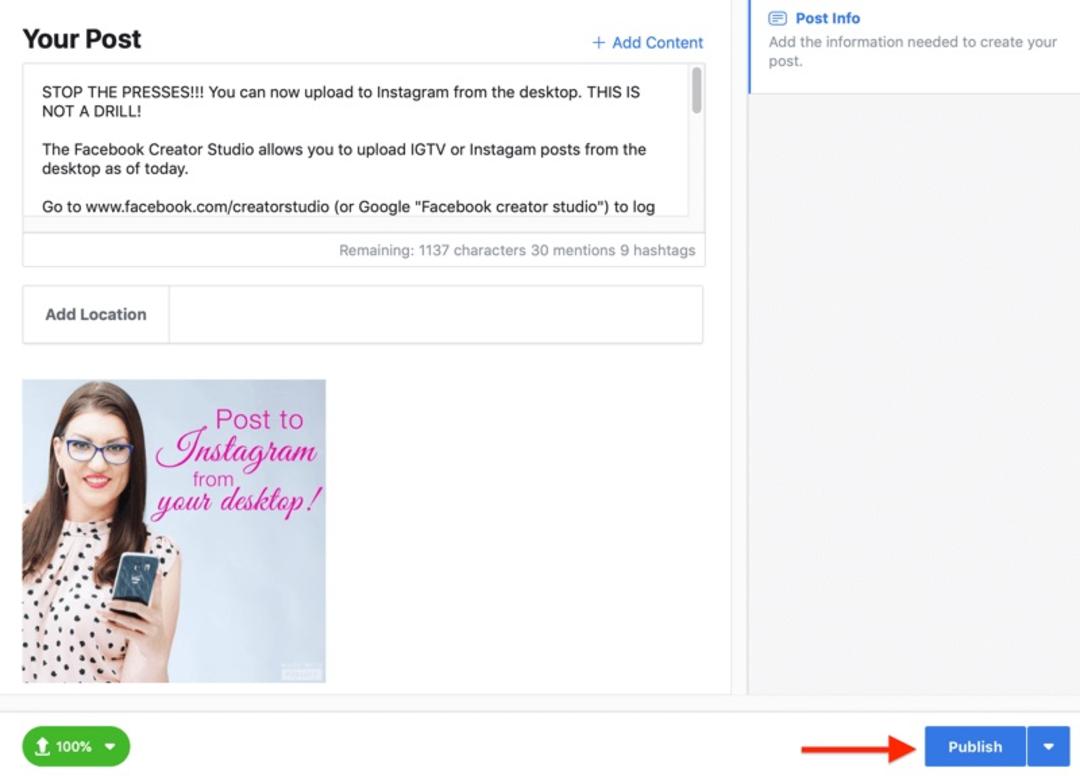Click the Facebook Creator Studio caption paragraph
The image size is (1080, 776).
344,159
